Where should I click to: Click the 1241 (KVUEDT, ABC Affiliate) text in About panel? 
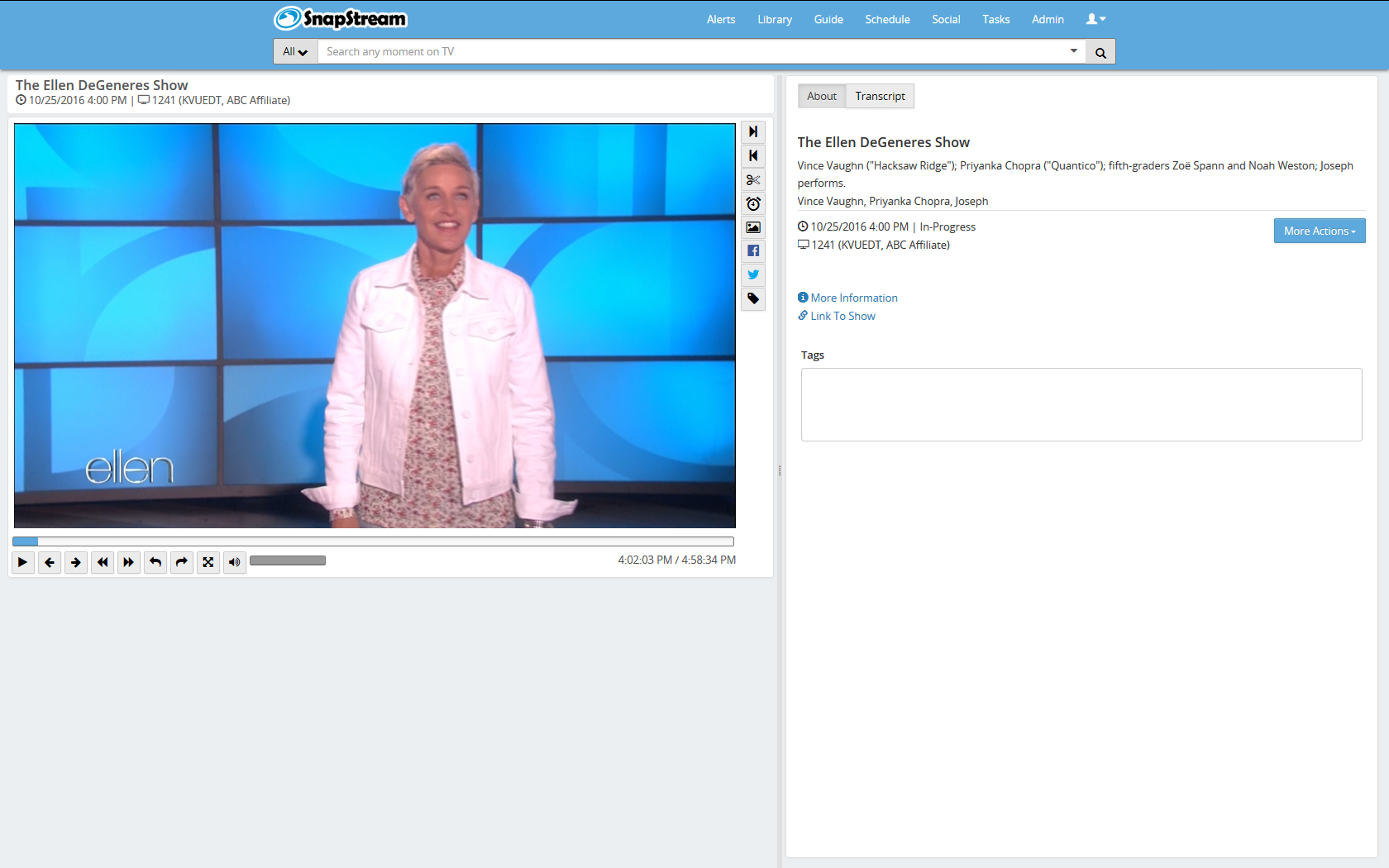click(881, 245)
